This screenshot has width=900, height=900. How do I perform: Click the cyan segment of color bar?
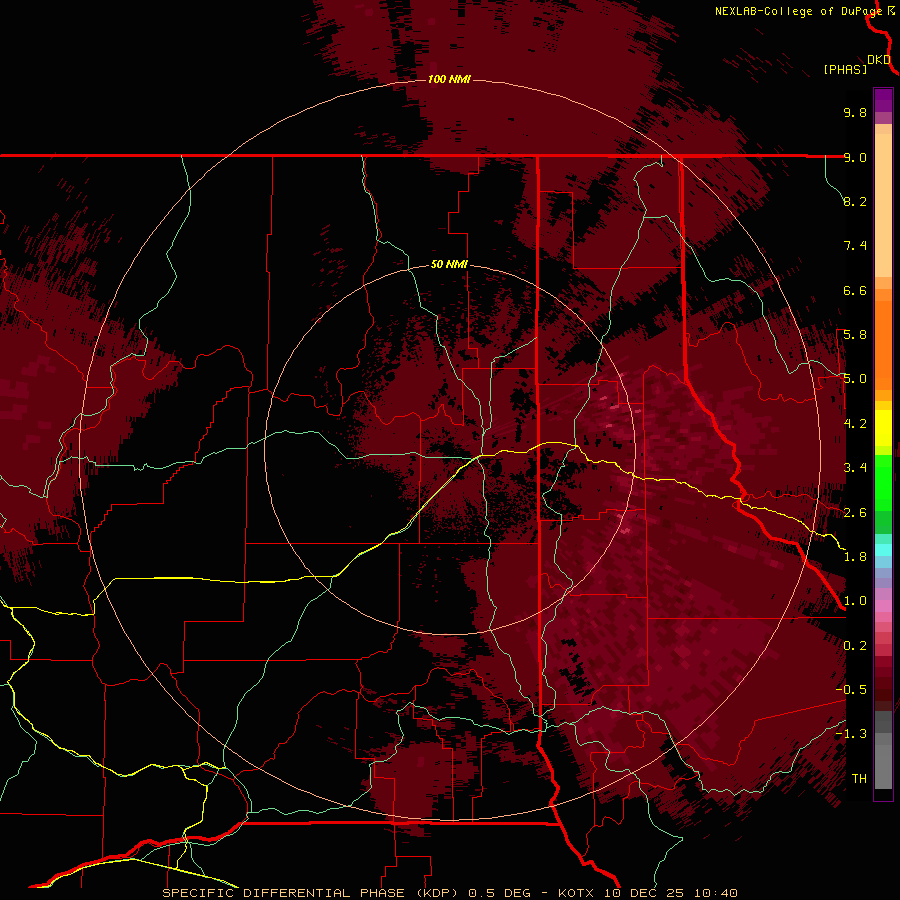point(883,549)
